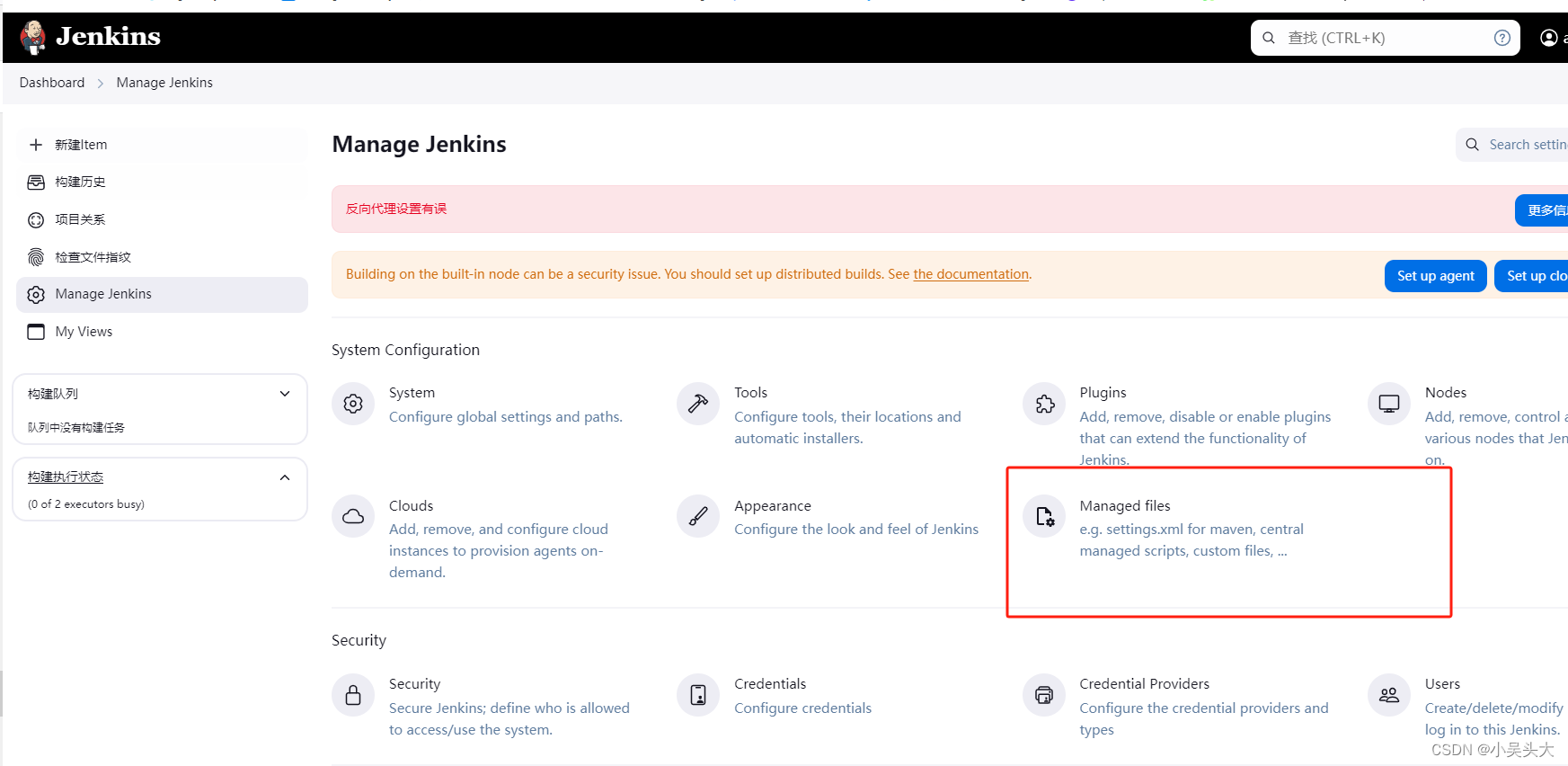
Task: Open the search help question-mark icon
Action: [1502, 38]
